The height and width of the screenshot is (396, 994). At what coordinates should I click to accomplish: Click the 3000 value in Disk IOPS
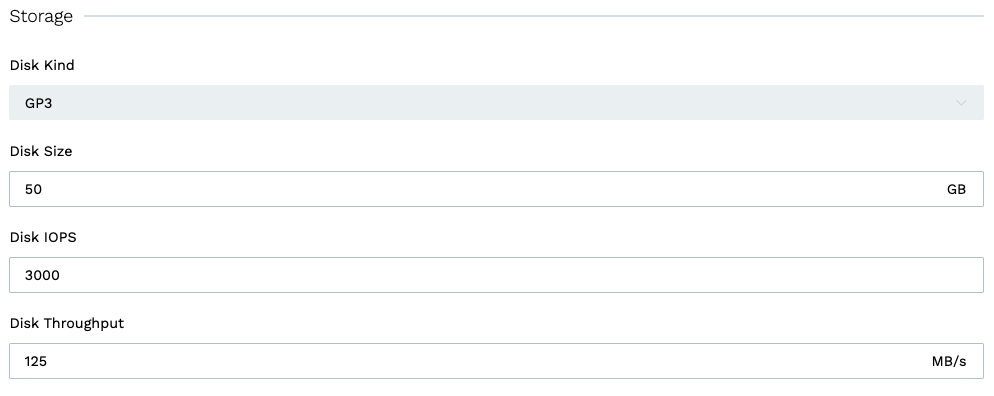pos(42,276)
